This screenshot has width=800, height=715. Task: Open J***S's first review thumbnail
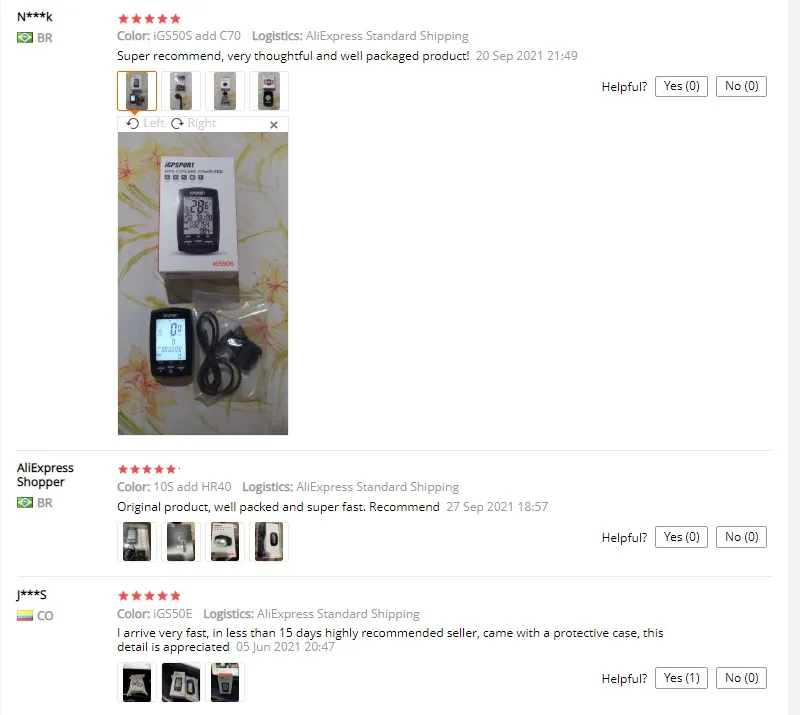[x=137, y=682]
